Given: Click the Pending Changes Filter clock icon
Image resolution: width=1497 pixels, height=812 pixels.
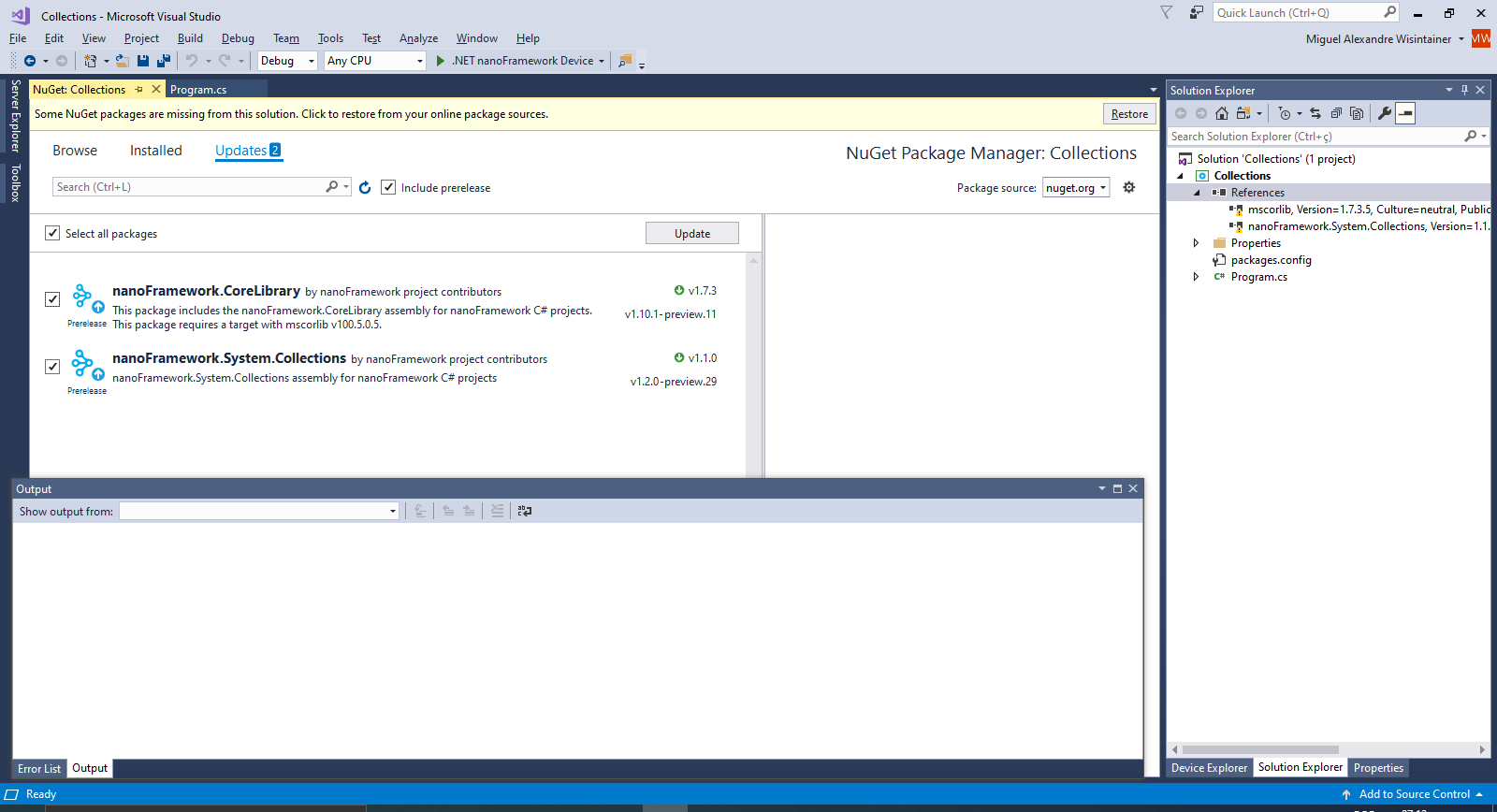Looking at the screenshot, I should pos(1285,113).
